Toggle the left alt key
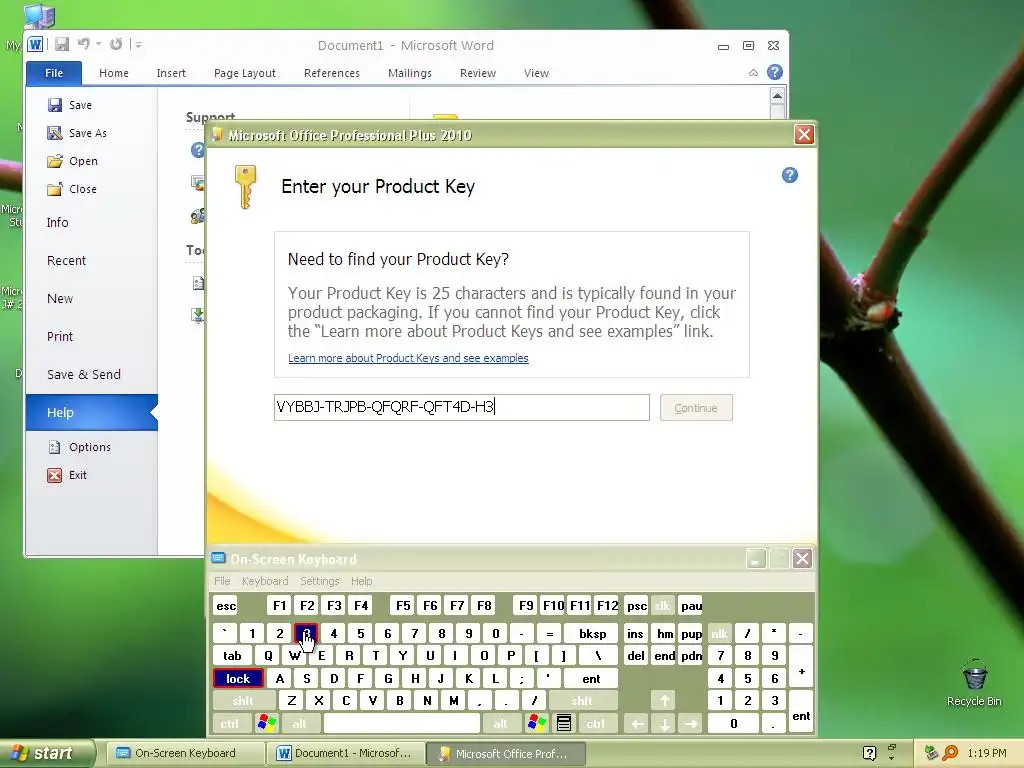 click(x=299, y=724)
